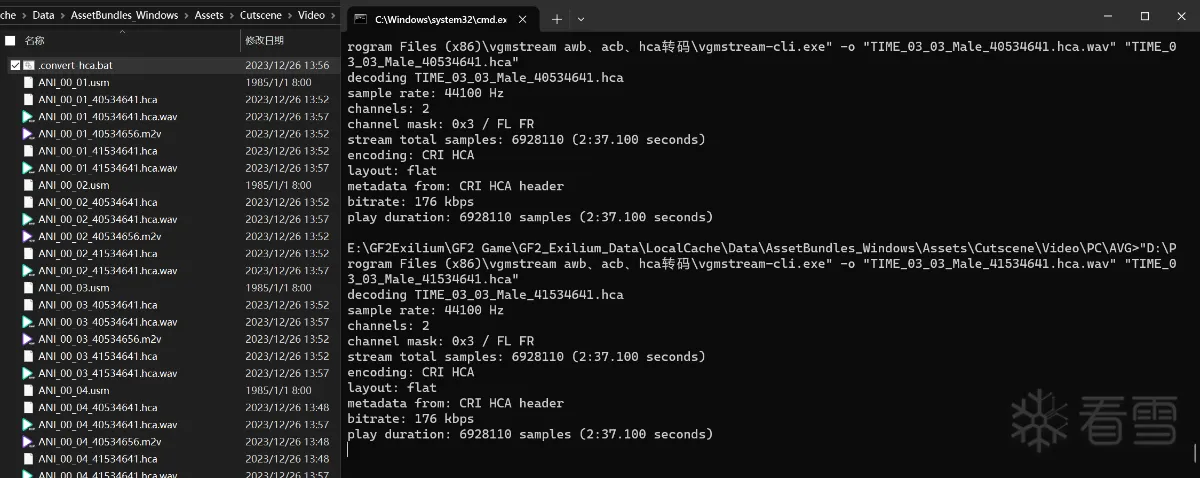Screen dimensions: 1200x478
Task: Open the terminal new-tab dropdown arrow
Action: pyautogui.click(x=581, y=19)
